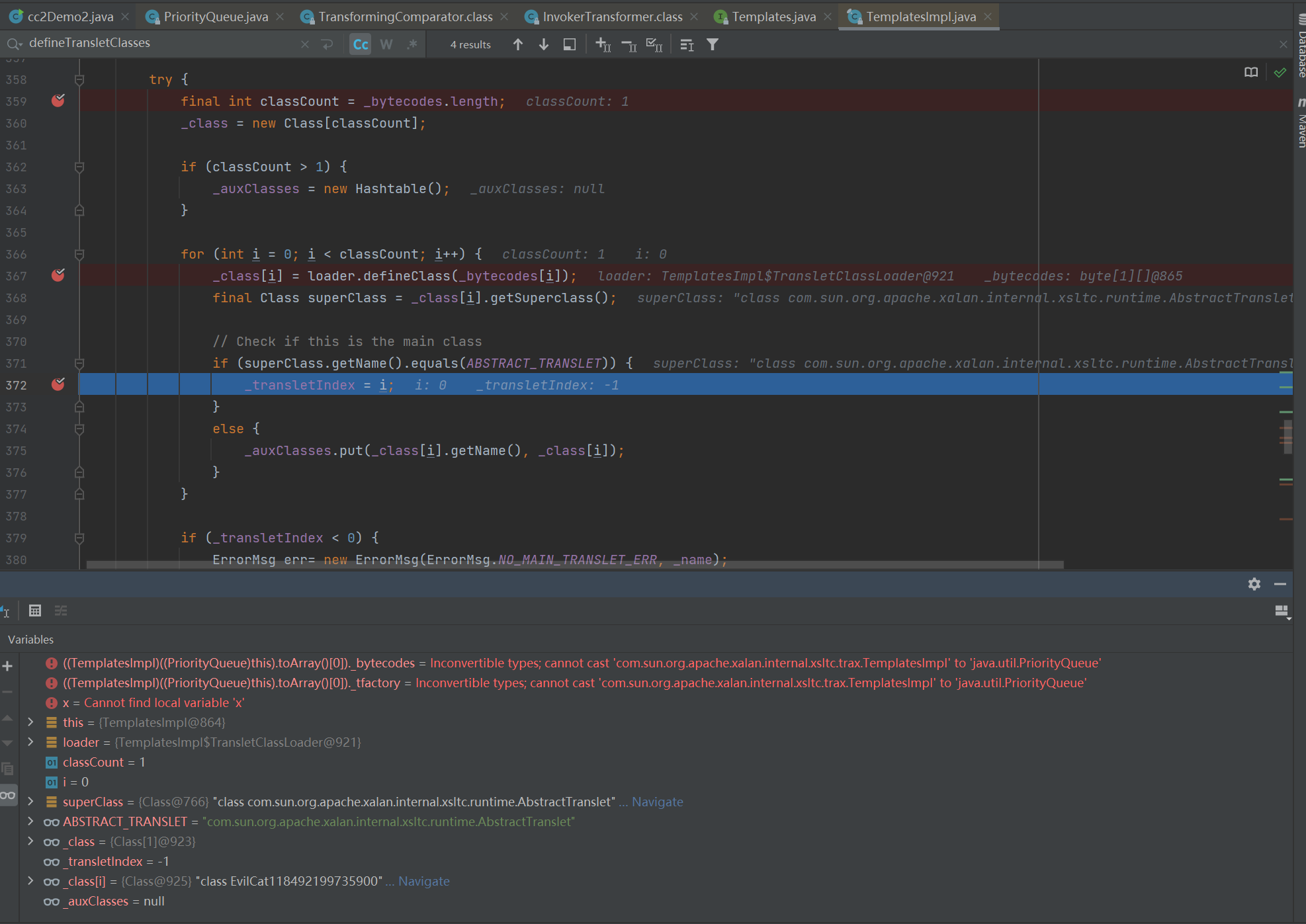This screenshot has height=924, width=1306.
Task: Toggle breakpoint on line 372
Action: 58,385
